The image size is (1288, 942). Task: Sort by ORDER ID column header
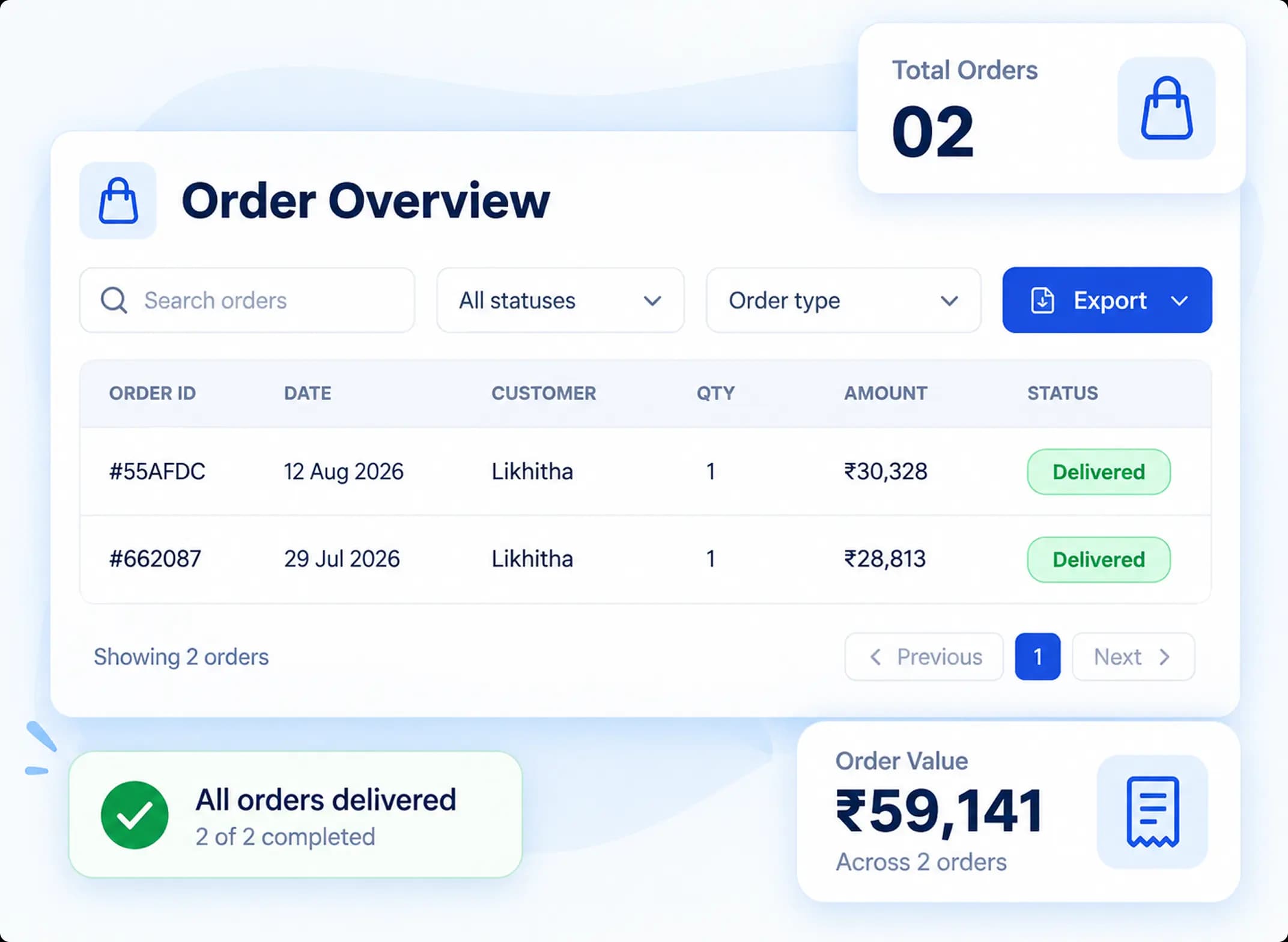coord(153,393)
